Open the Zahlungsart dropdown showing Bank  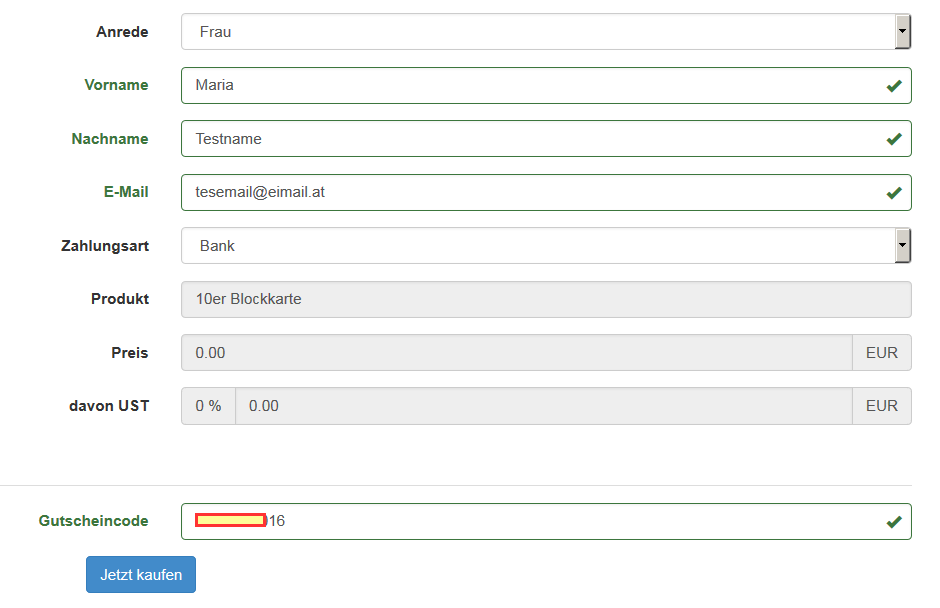(x=546, y=246)
